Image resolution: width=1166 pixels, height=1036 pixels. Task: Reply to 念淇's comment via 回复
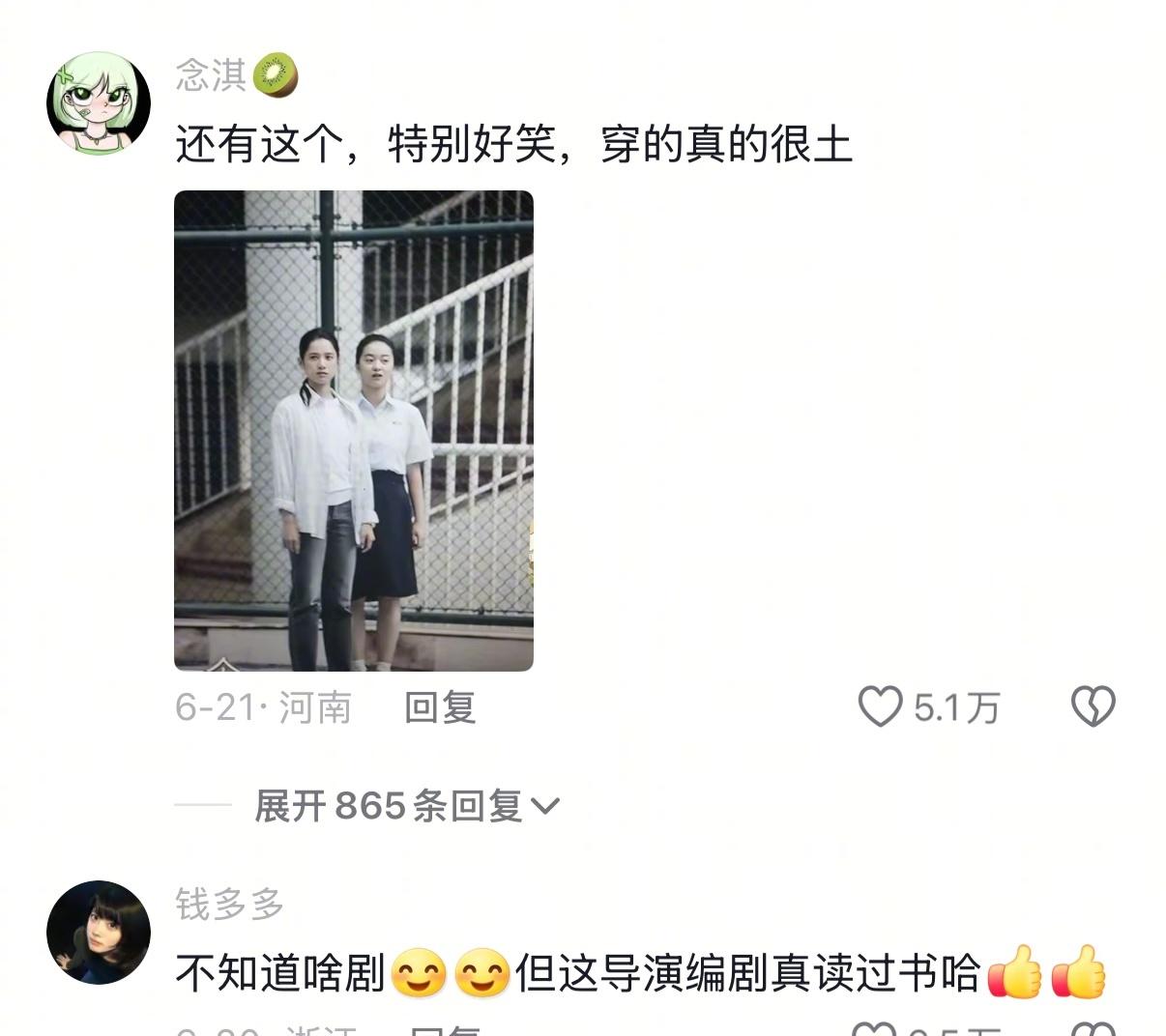point(440,707)
